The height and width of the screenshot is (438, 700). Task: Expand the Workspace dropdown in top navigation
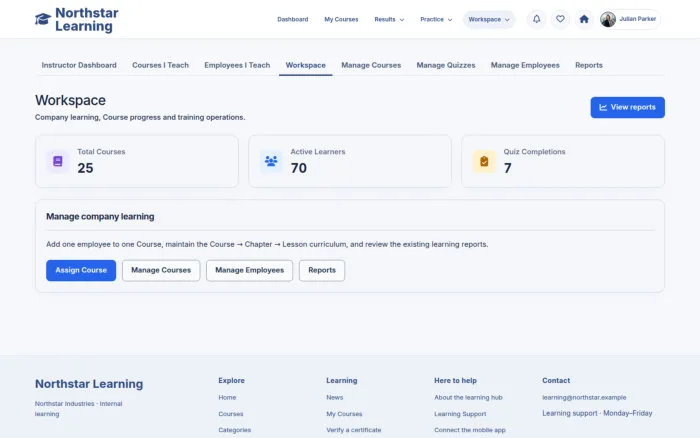[x=489, y=20]
